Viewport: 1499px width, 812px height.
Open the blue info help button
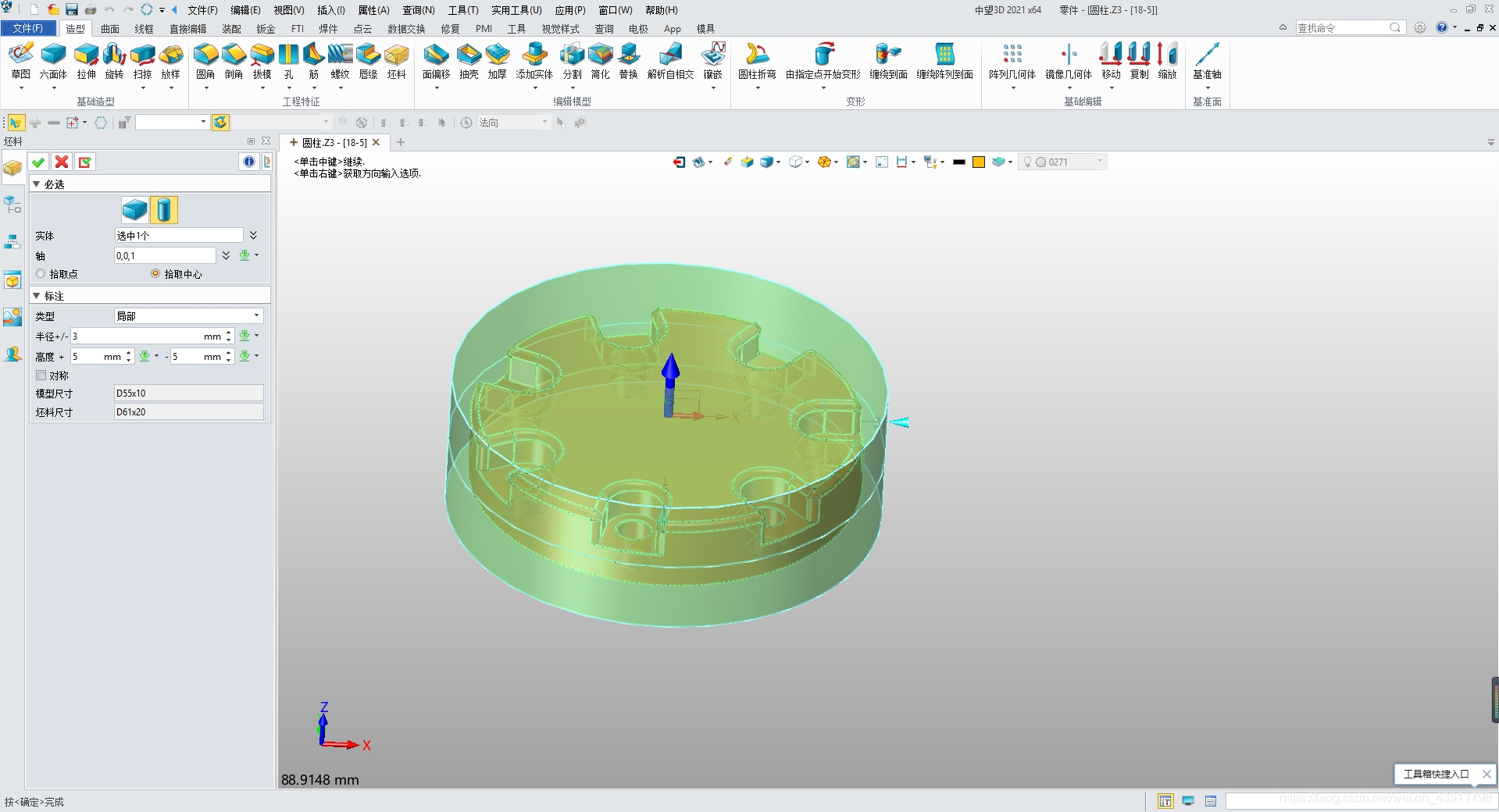tap(249, 162)
